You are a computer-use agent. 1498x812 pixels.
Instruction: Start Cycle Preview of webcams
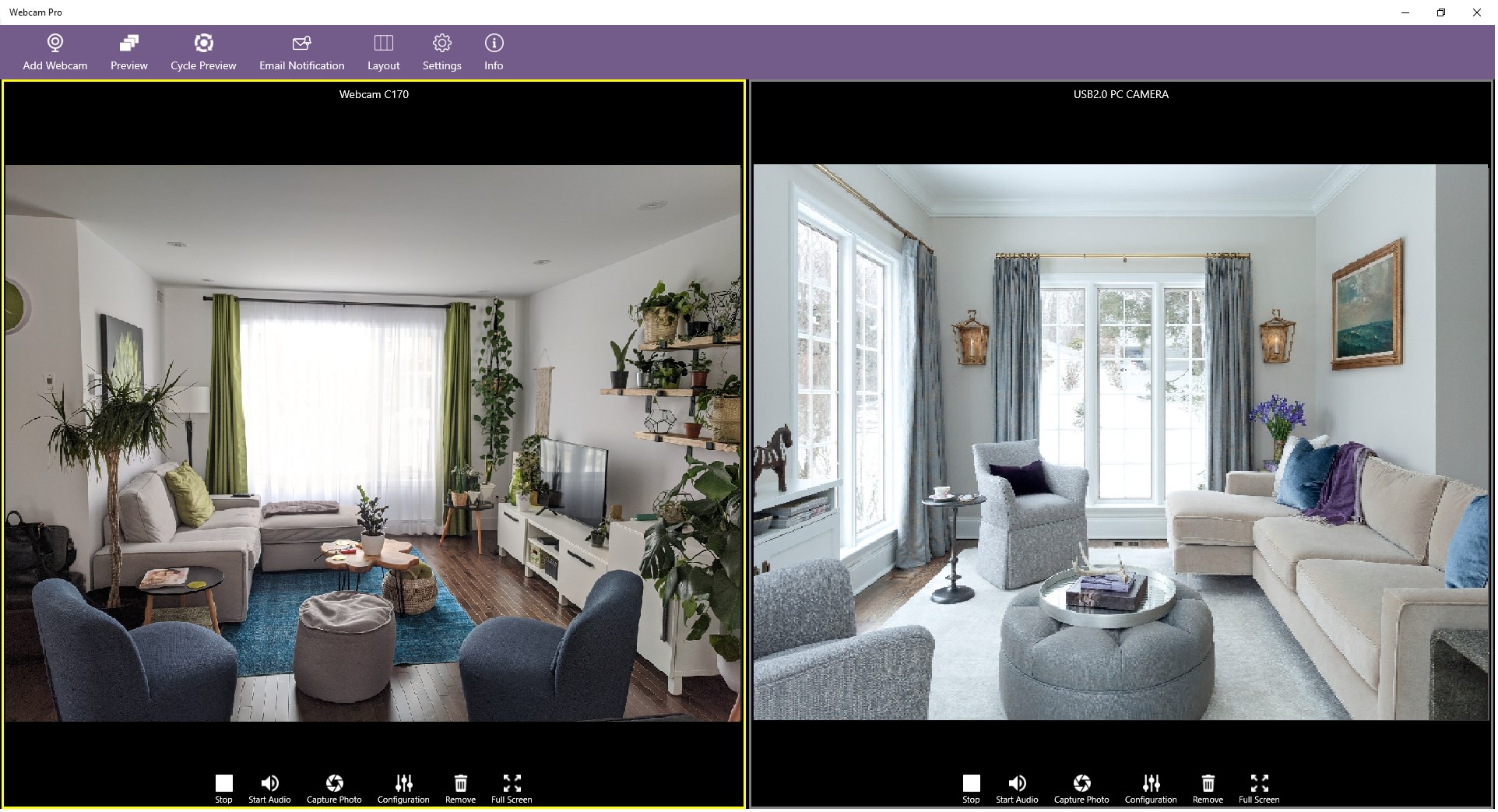click(203, 51)
